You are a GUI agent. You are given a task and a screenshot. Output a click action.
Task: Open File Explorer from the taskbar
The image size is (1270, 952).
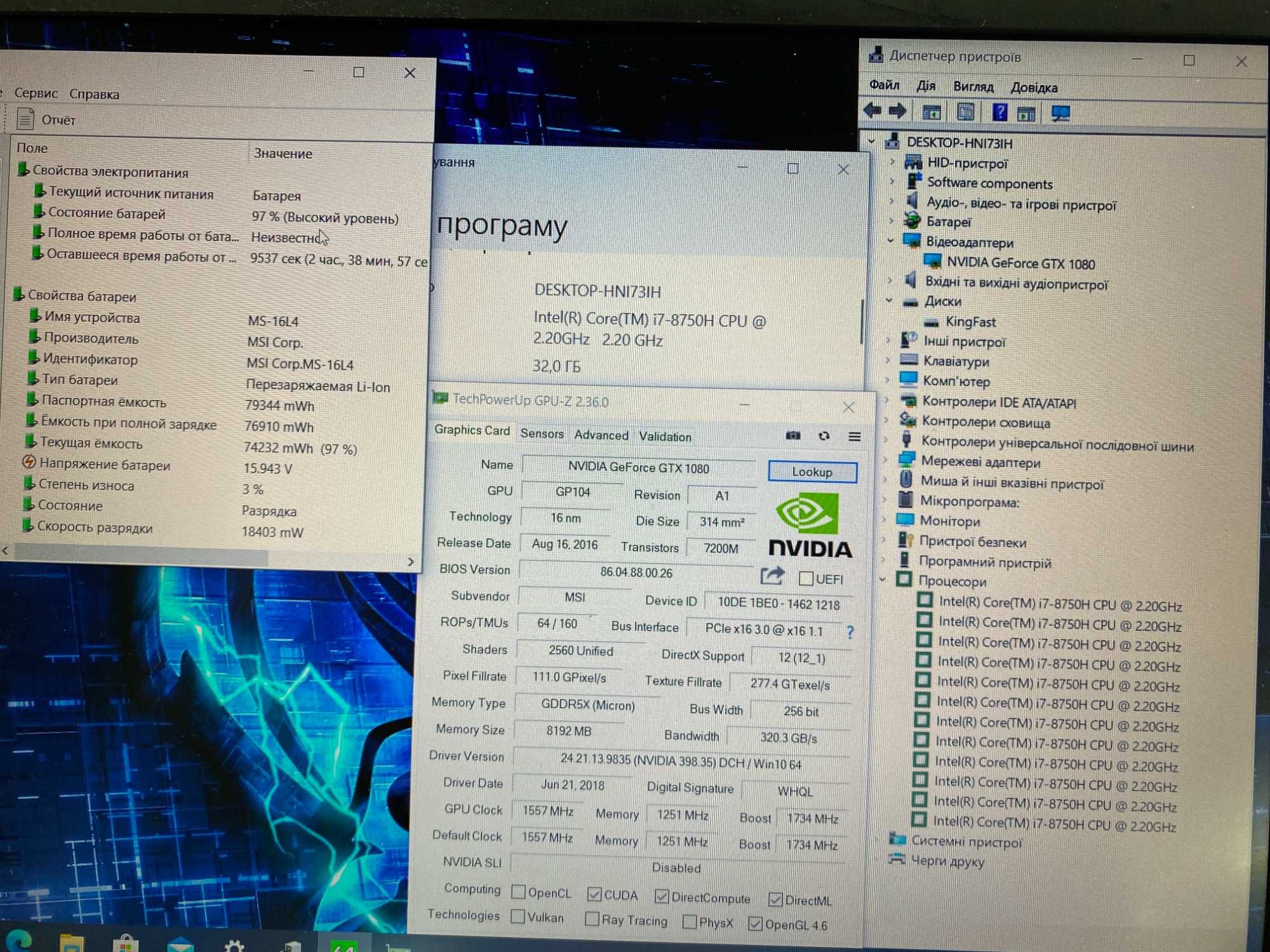[71, 943]
